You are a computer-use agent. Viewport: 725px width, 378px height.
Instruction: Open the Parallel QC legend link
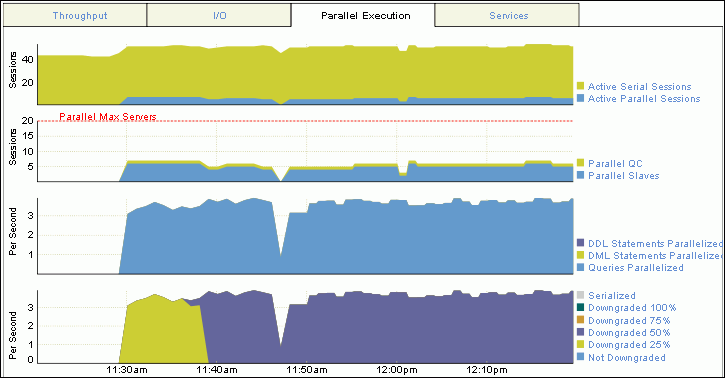[615, 164]
